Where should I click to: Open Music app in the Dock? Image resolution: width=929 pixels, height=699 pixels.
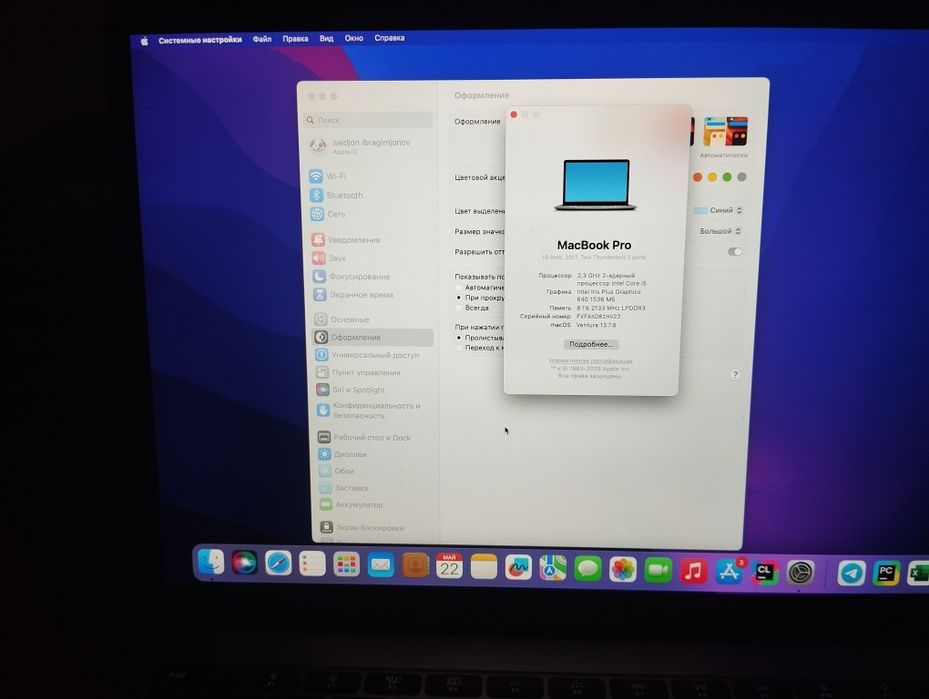click(x=693, y=571)
